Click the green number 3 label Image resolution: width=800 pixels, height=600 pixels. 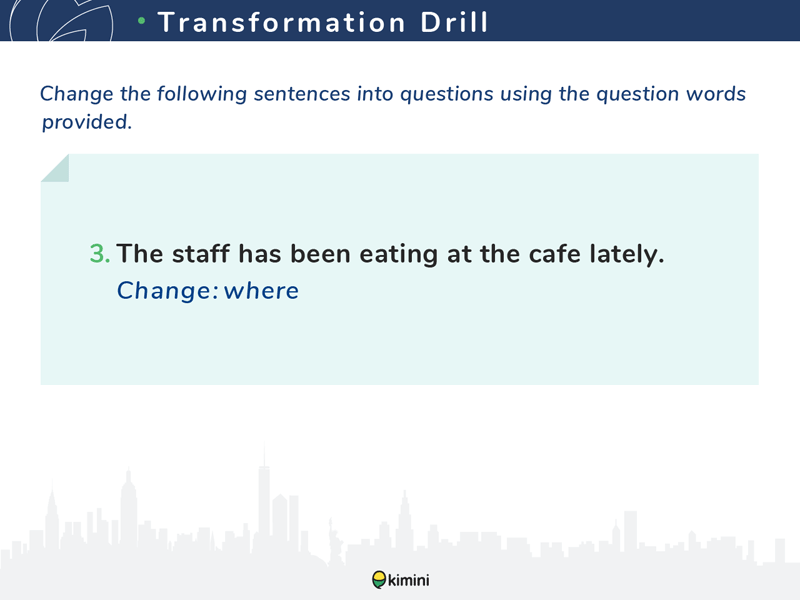coord(99,254)
